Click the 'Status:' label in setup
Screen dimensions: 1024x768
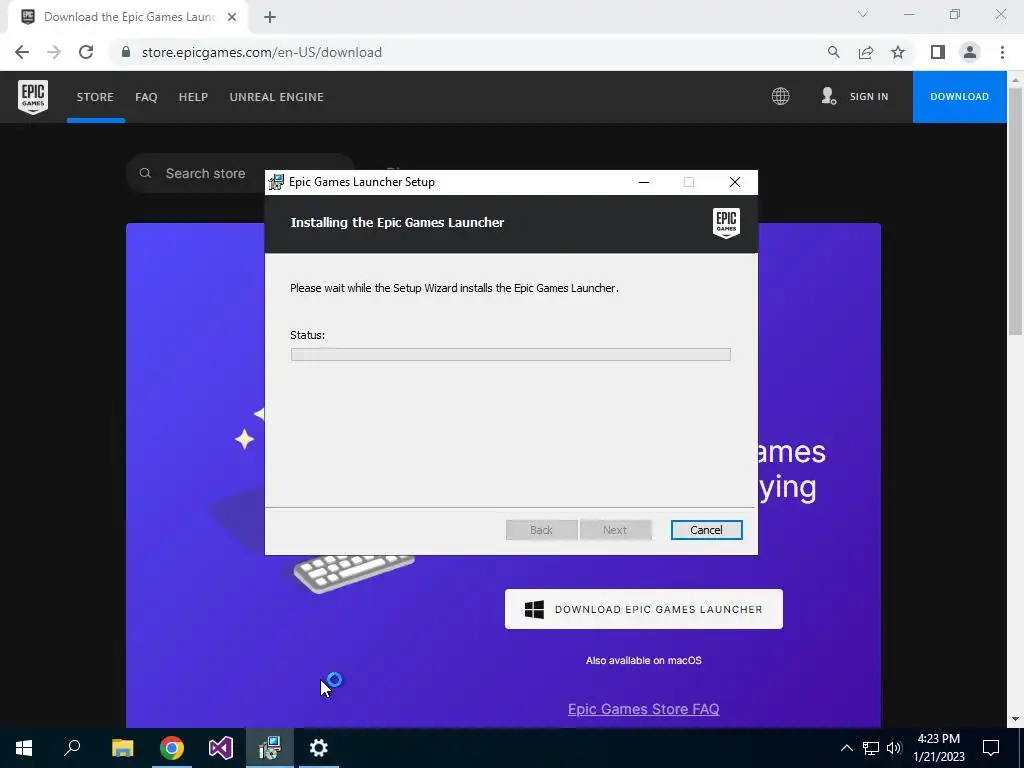tap(308, 335)
